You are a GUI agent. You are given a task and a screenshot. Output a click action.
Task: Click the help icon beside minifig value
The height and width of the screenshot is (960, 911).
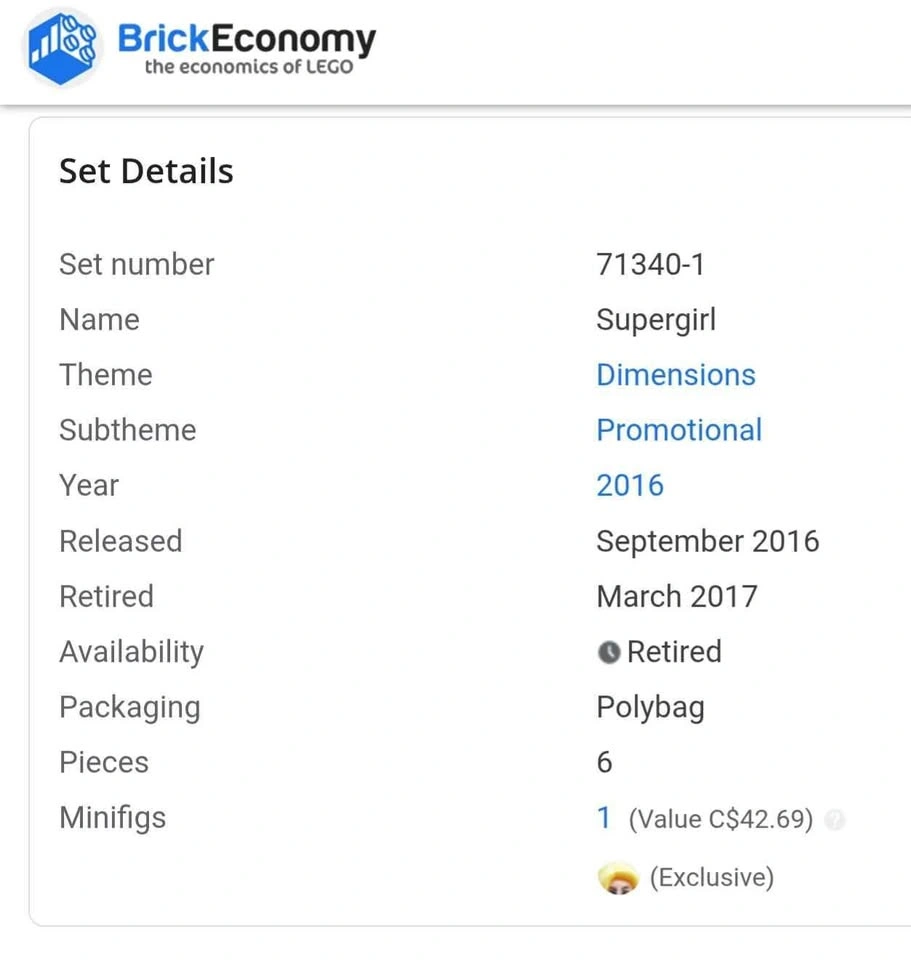pos(835,820)
